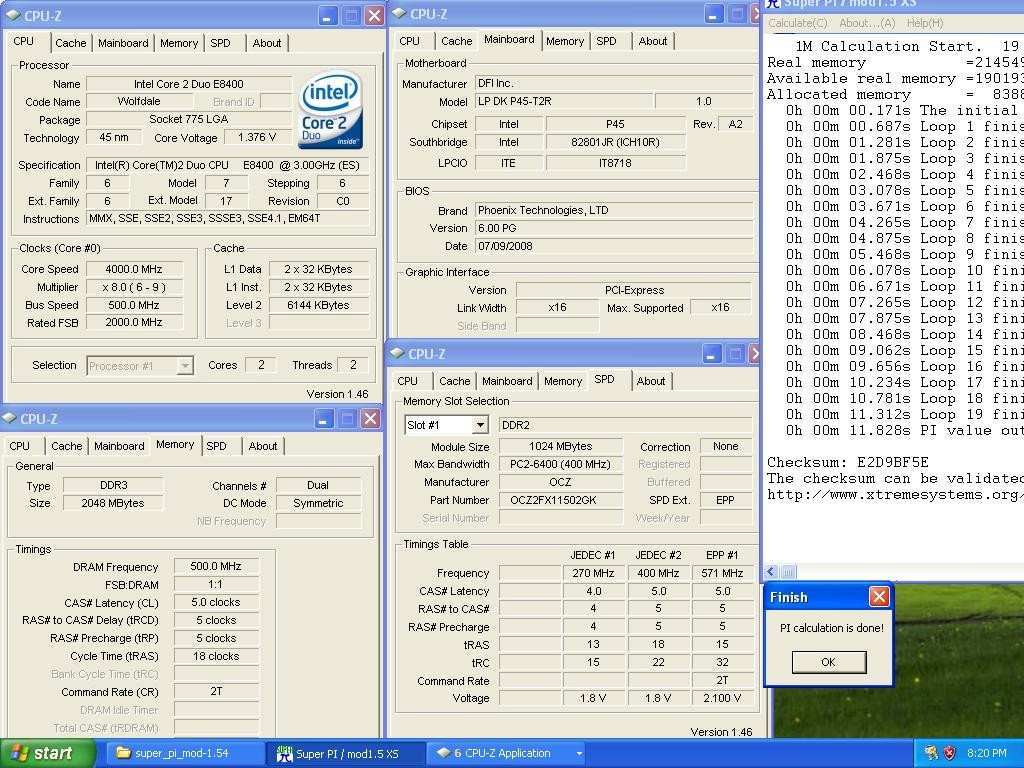Click the CPU-Z title icon in the SPD window
The width and height of the screenshot is (1024, 768).
tap(397, 353)
